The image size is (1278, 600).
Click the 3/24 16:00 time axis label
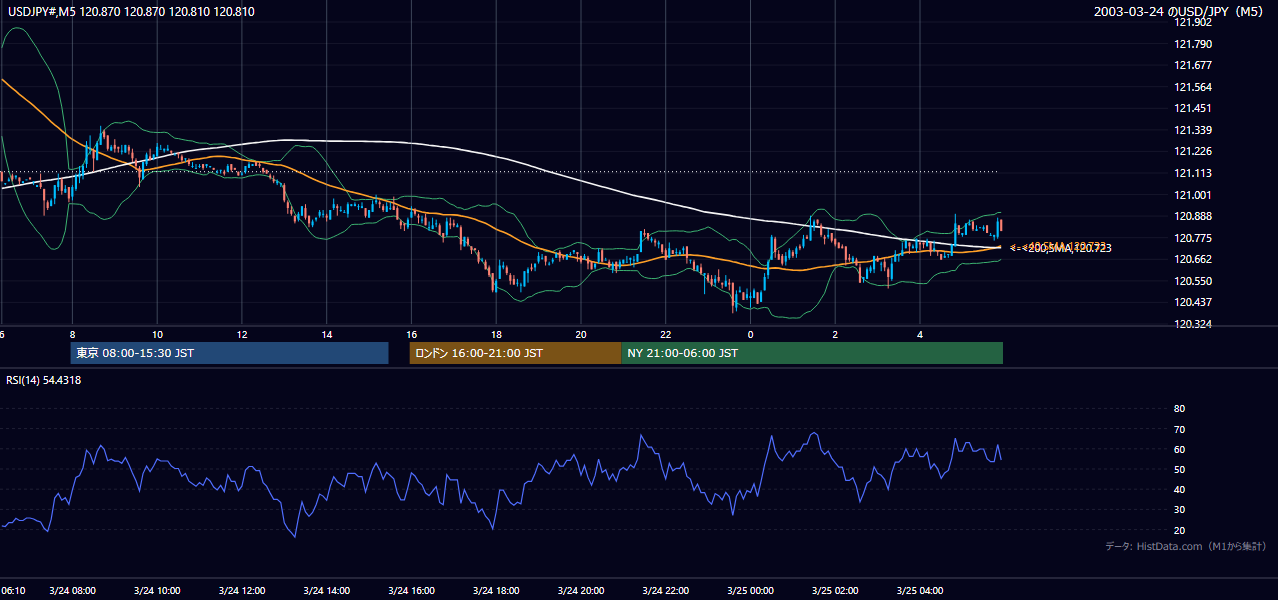click(x=410, y=591)
